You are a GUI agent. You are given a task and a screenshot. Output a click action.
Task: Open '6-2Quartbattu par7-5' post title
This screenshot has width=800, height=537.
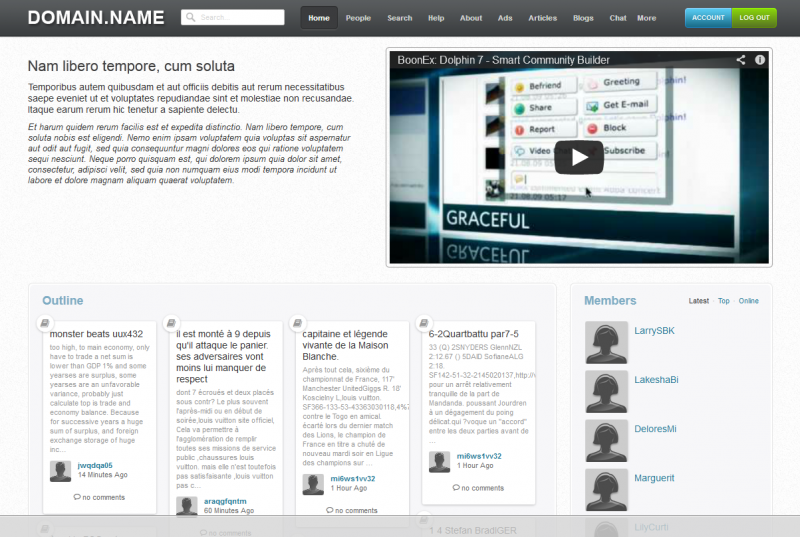(x=473, y=334)
